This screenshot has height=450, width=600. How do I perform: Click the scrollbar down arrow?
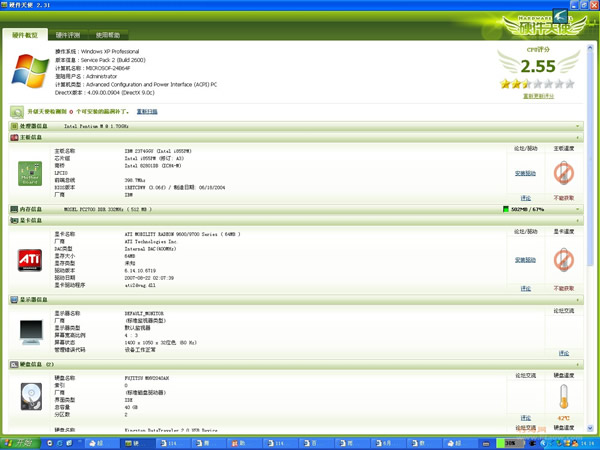coord(590,428)
